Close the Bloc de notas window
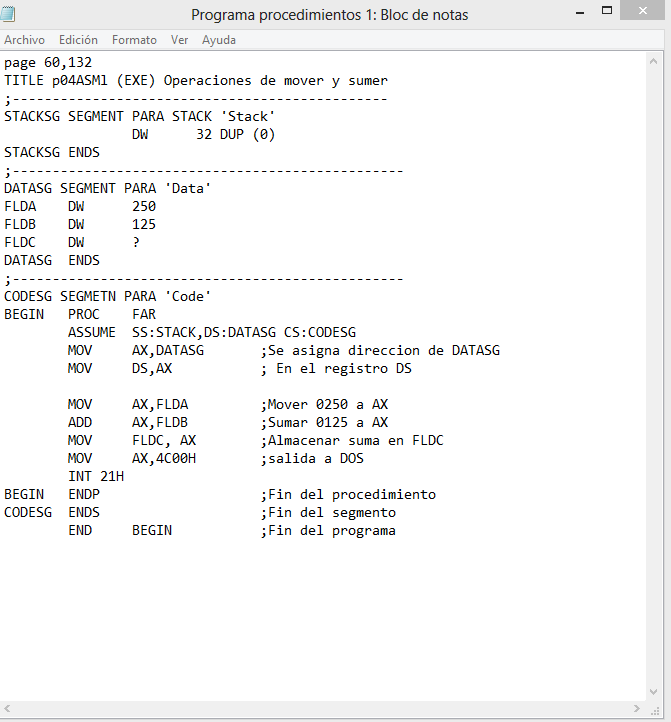Viewport: 671px width, 722px height. click(642, 11)
